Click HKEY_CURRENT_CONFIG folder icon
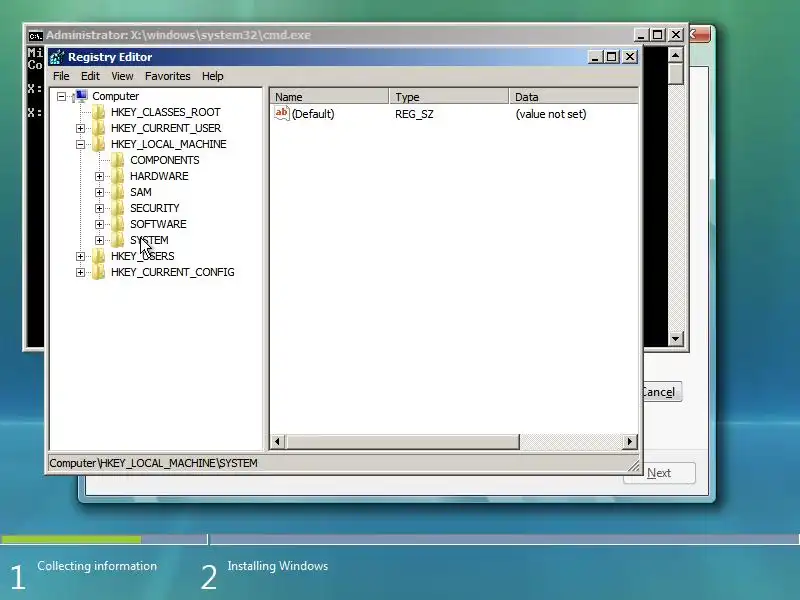Image resolution: width=800 pixels, height=600 pixels. tap(98, 272)
